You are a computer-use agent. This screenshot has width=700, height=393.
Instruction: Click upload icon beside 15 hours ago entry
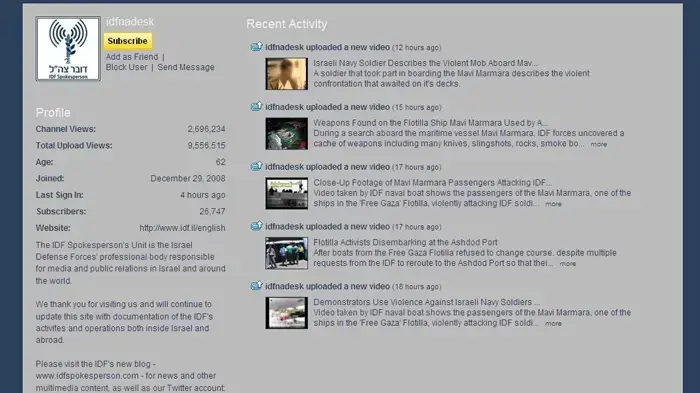tap(256, 106)
